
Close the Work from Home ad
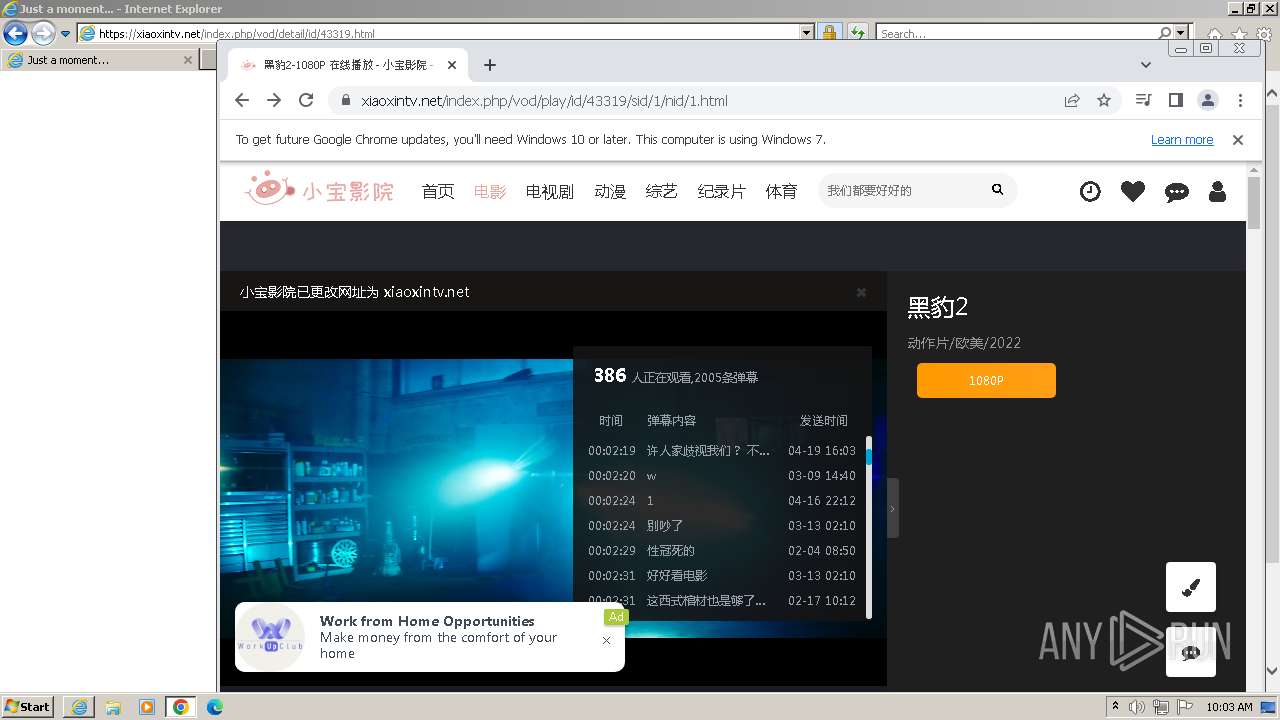[x=606, y=640]
